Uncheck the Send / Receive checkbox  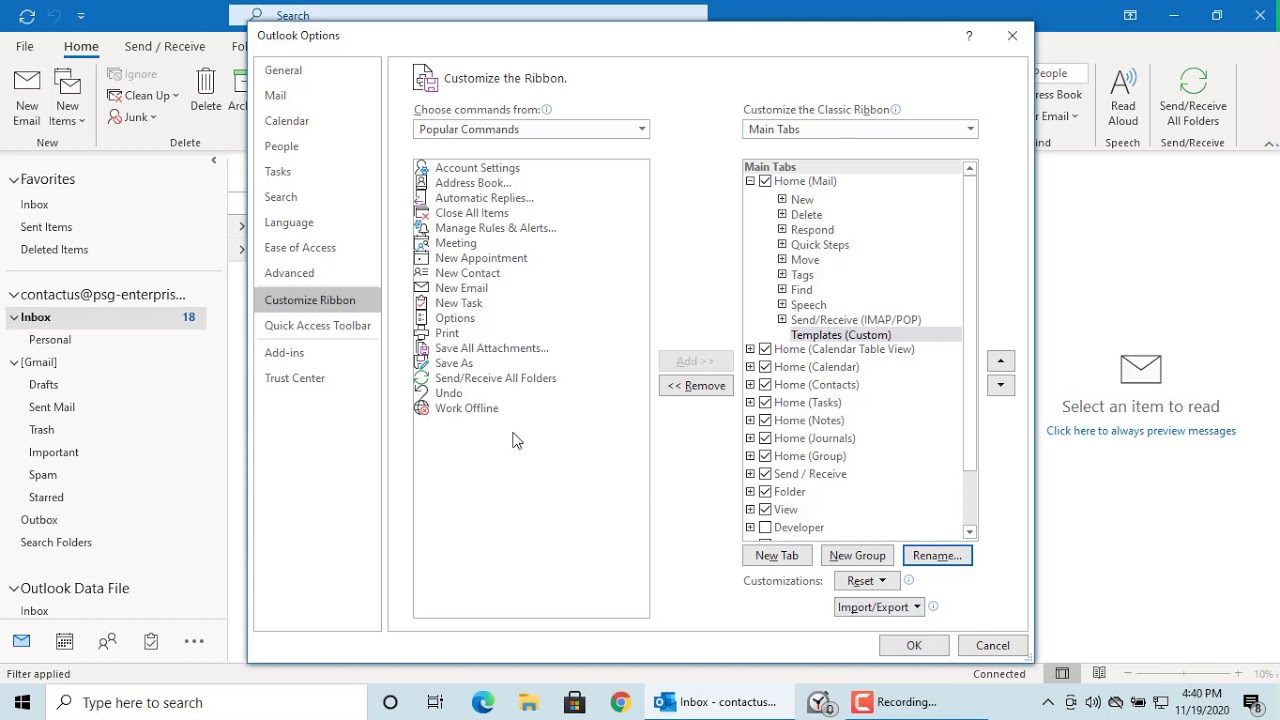coord(765,474)
